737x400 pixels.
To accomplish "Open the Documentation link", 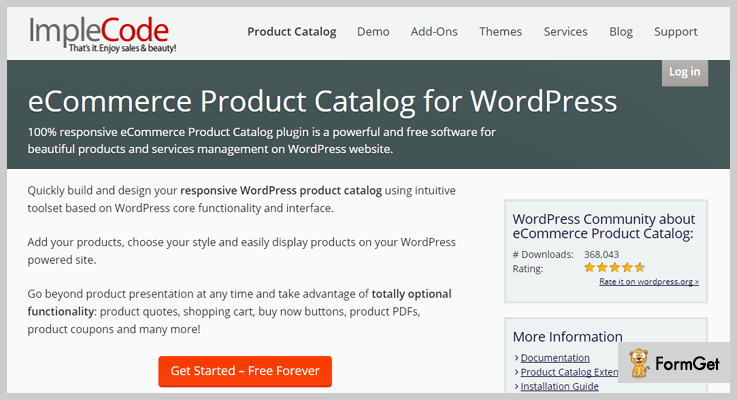I will coord(555,358).
